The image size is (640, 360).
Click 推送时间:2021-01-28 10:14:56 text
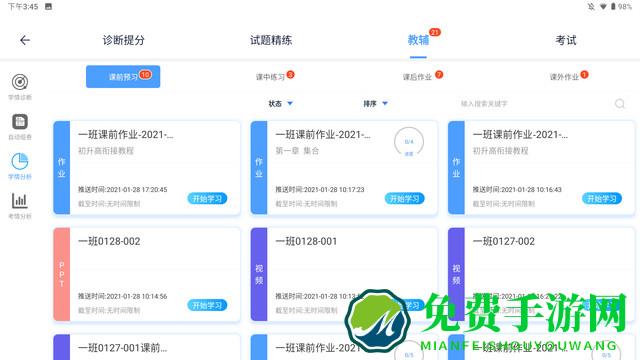122,296
